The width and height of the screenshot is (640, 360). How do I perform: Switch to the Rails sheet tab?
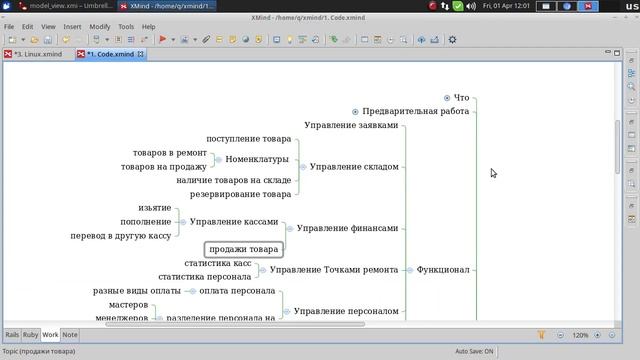[x=12, y=335]
